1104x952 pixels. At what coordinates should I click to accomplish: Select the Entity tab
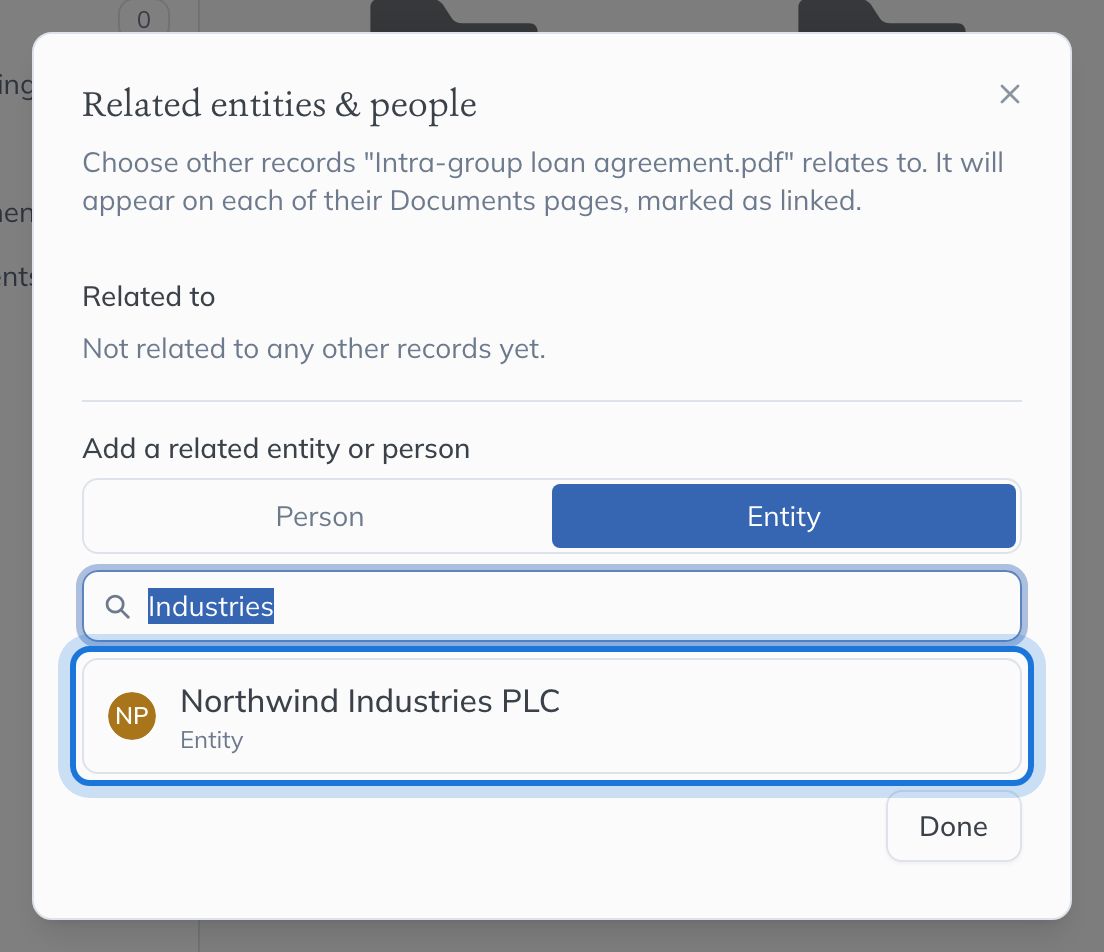pyautogui.click(x=784, y=516)
